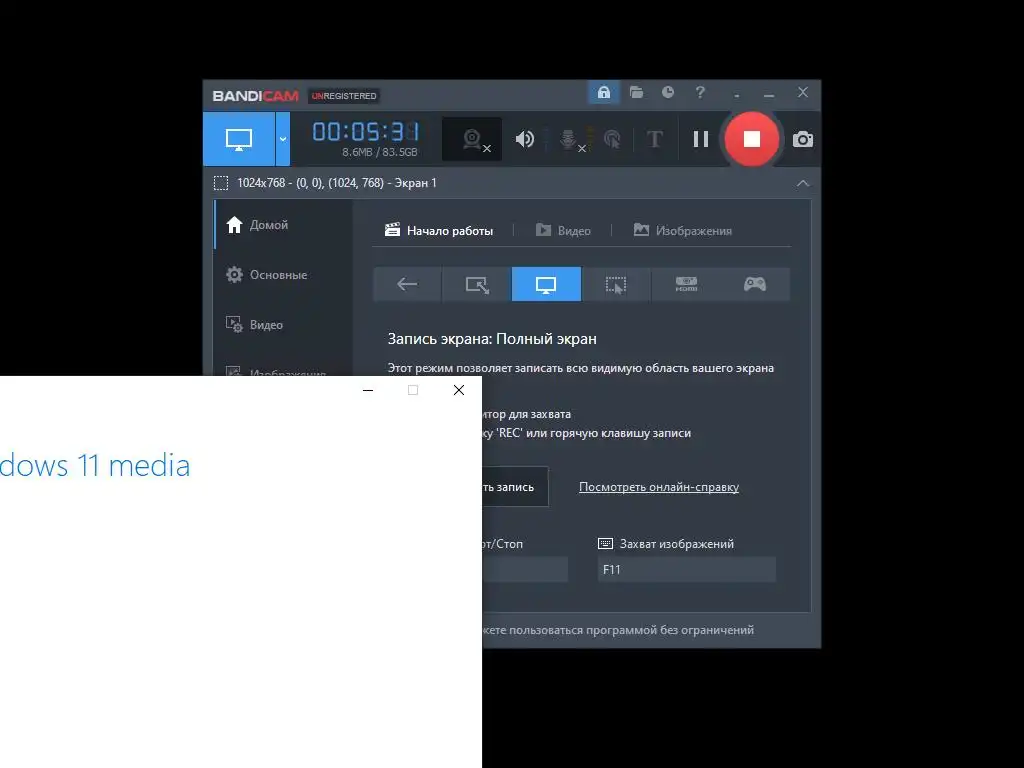Select fullscreen recording mode icon
1024x768 pixels.
(546, 284)
